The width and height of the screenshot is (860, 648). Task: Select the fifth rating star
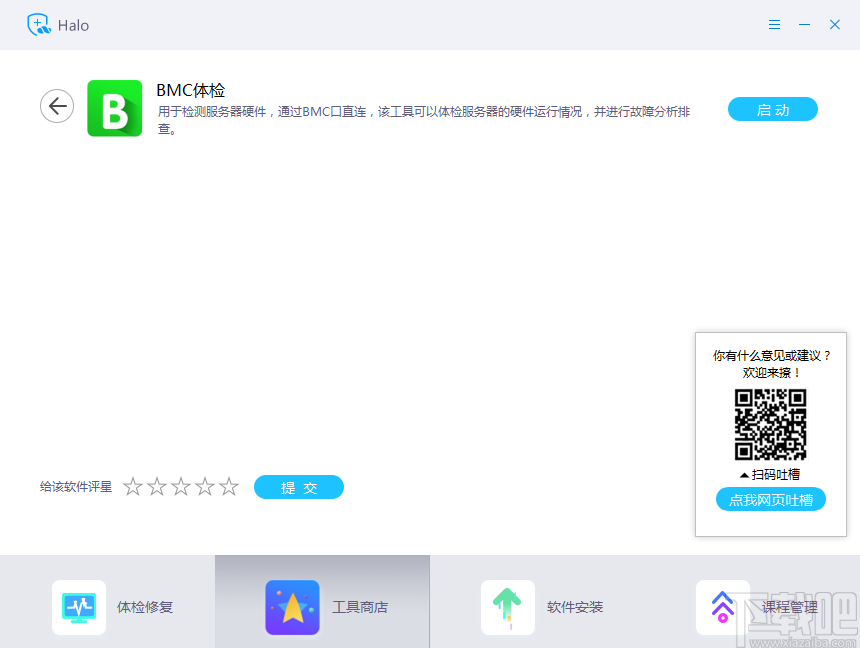pos(229,487)
